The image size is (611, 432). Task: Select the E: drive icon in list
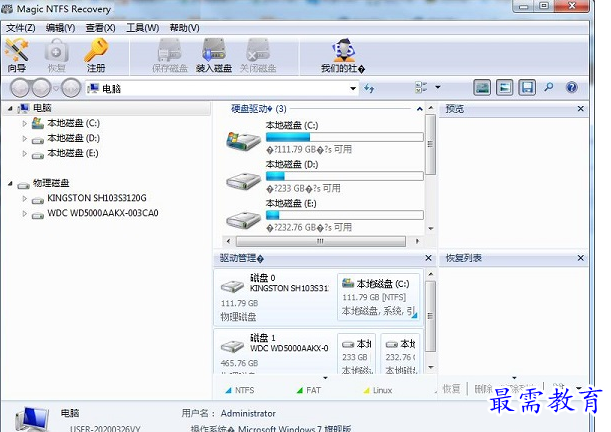coord(244,220)
